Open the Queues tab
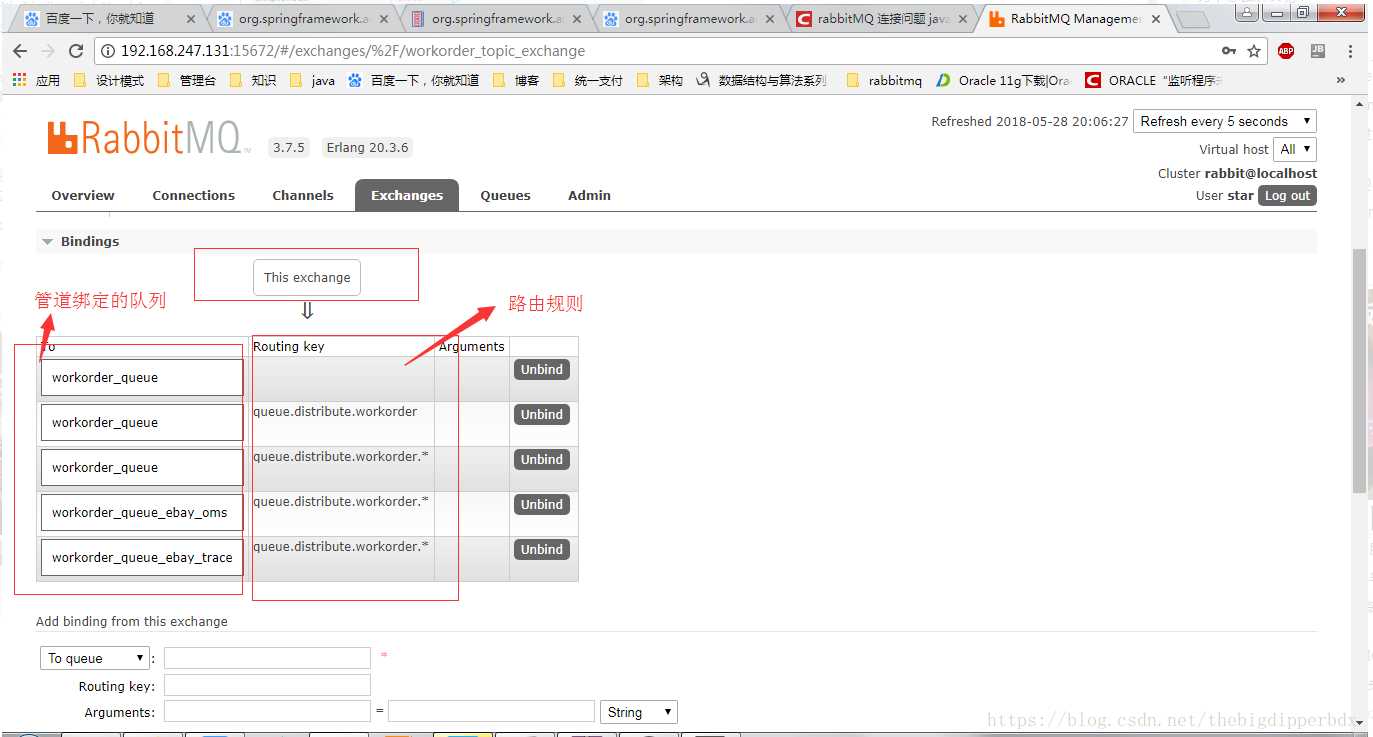 pyautogui.click(x=505, y=195)
